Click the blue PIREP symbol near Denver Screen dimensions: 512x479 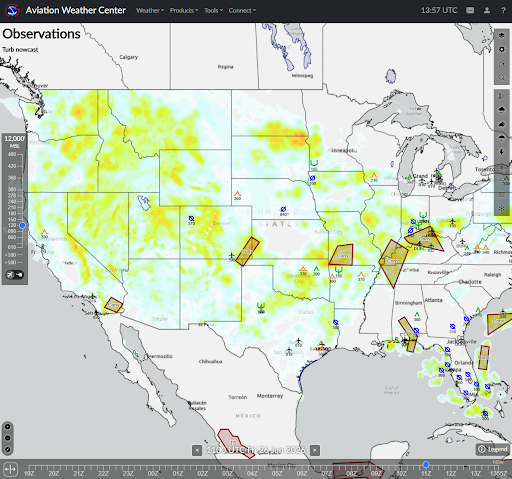191,219
